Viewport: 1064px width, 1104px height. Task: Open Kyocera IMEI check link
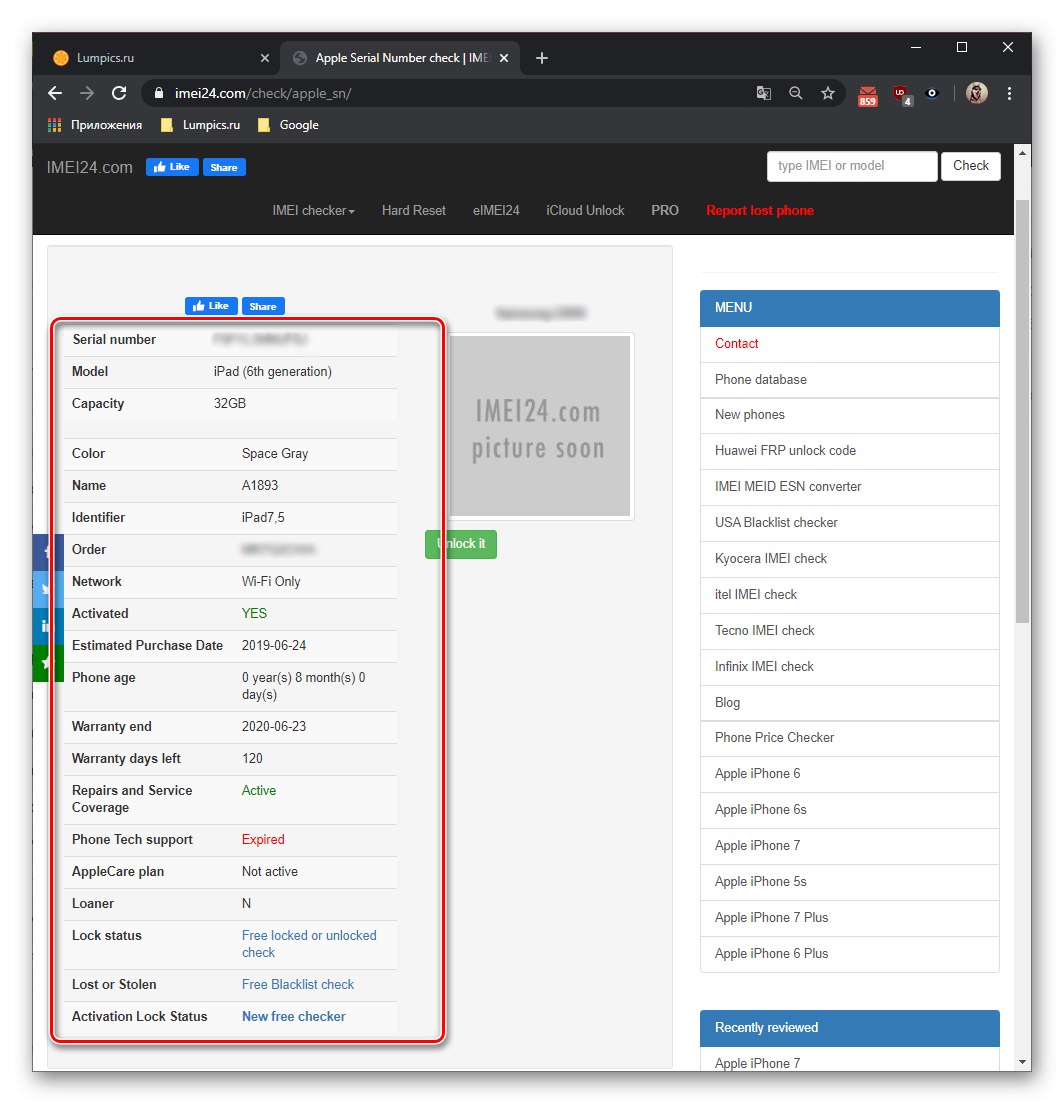click(849, 559)
